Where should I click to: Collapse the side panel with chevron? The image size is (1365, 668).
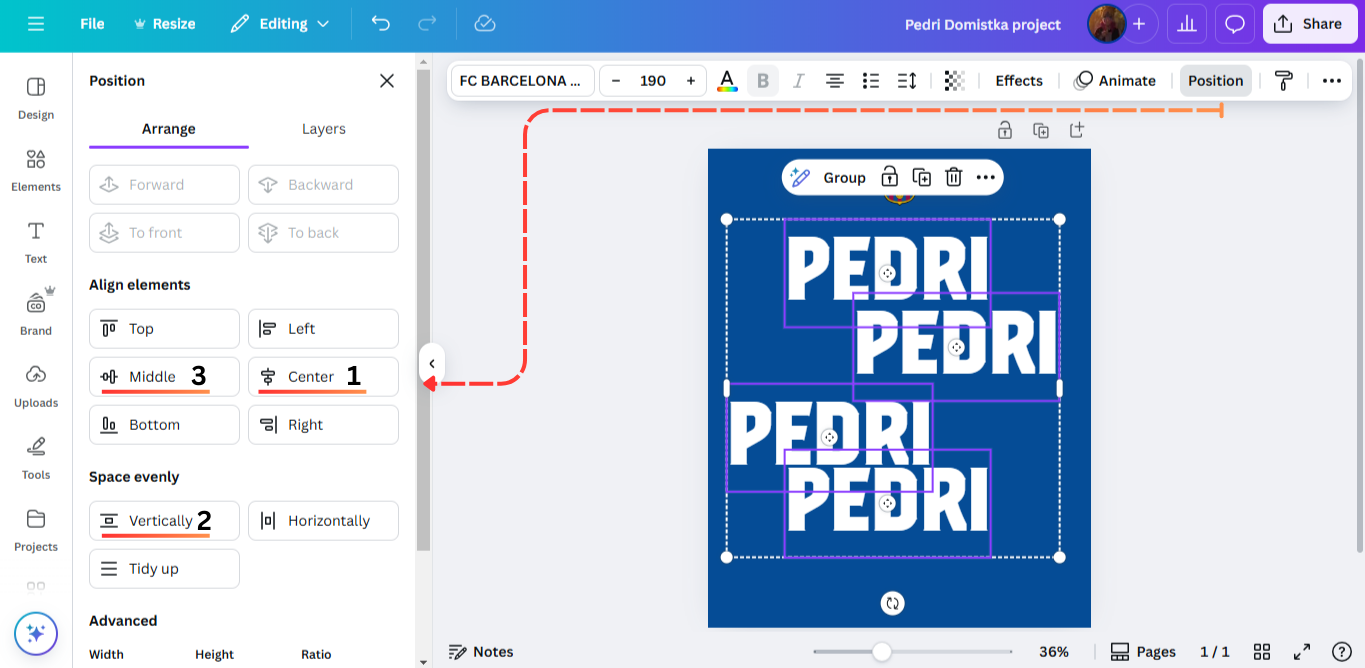[431, 364]
